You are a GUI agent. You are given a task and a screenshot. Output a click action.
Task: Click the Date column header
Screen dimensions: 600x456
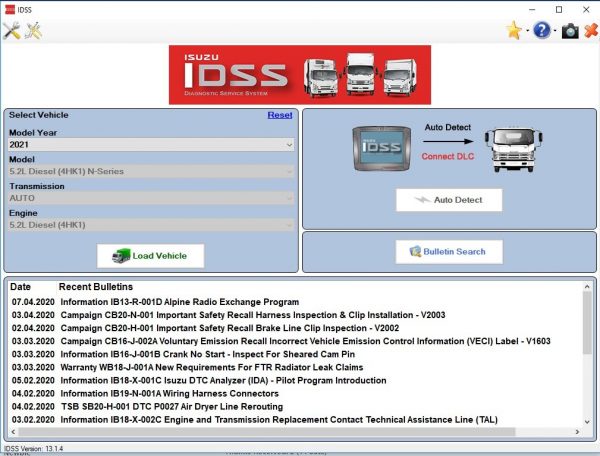pyautogui.click(x=20, y=287)
